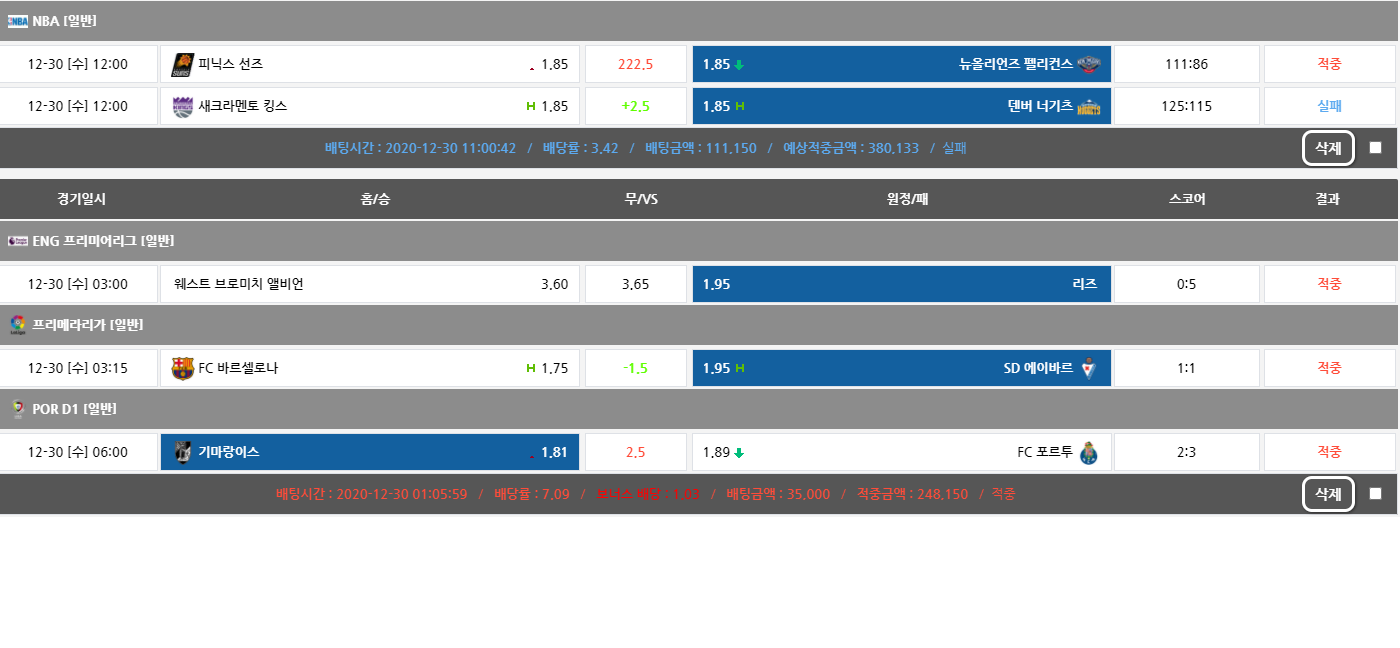The width and height of the screenshot is (1400, 648).
Task: Click the La Liga league icon
Action: tap(17, 325)
